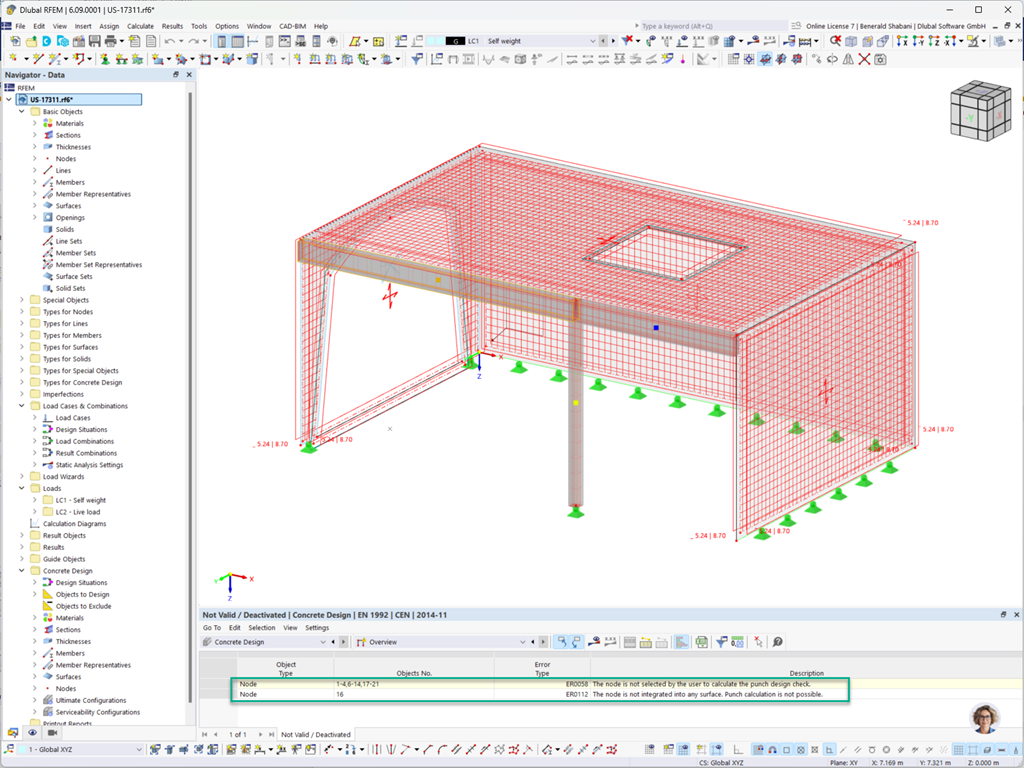Viewport: 1024px width, 768px height.
Task: Collapse the Load Cases & Combinations folder
Action: 22,406
